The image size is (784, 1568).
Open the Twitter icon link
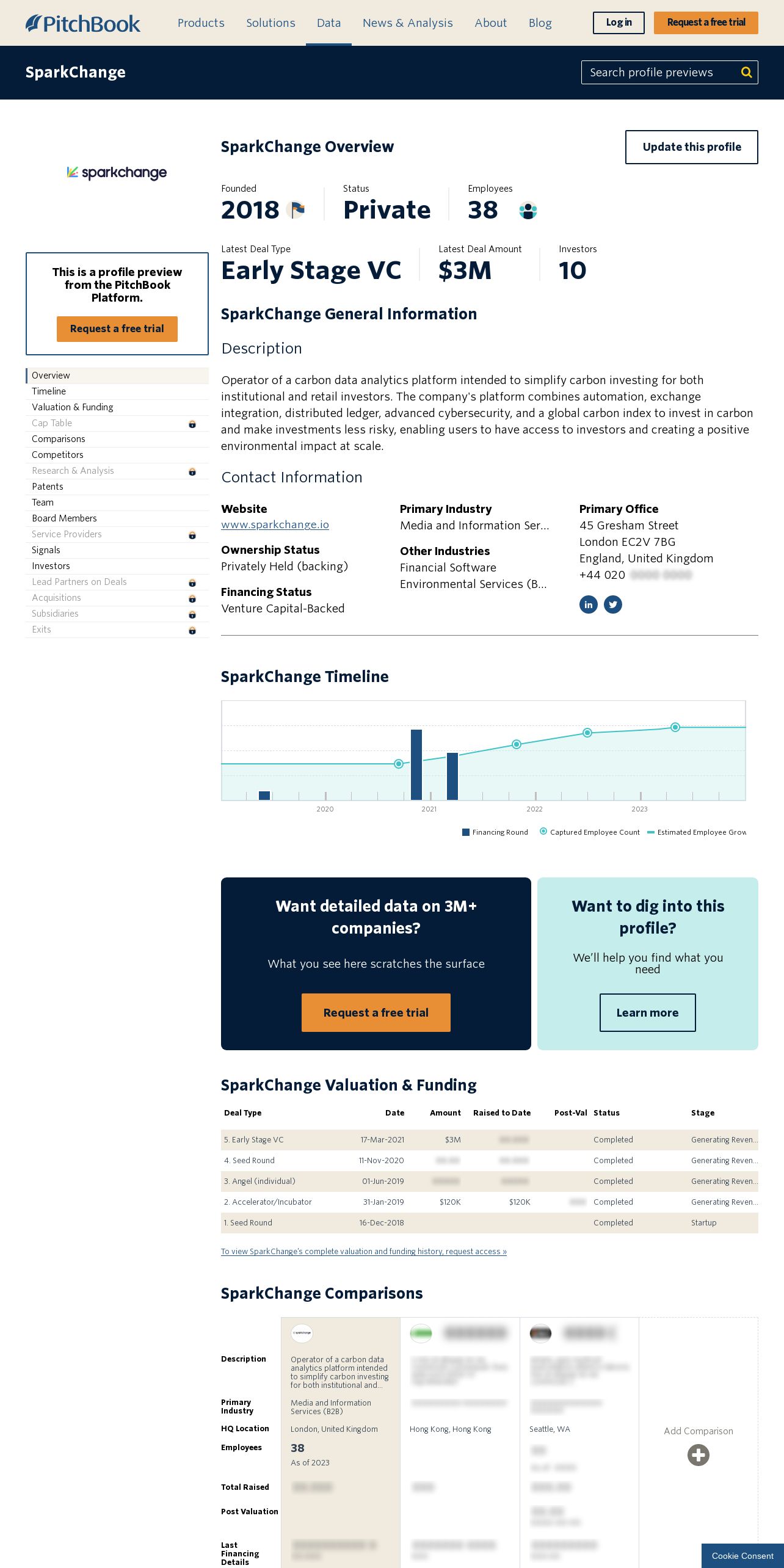point(613,604)
